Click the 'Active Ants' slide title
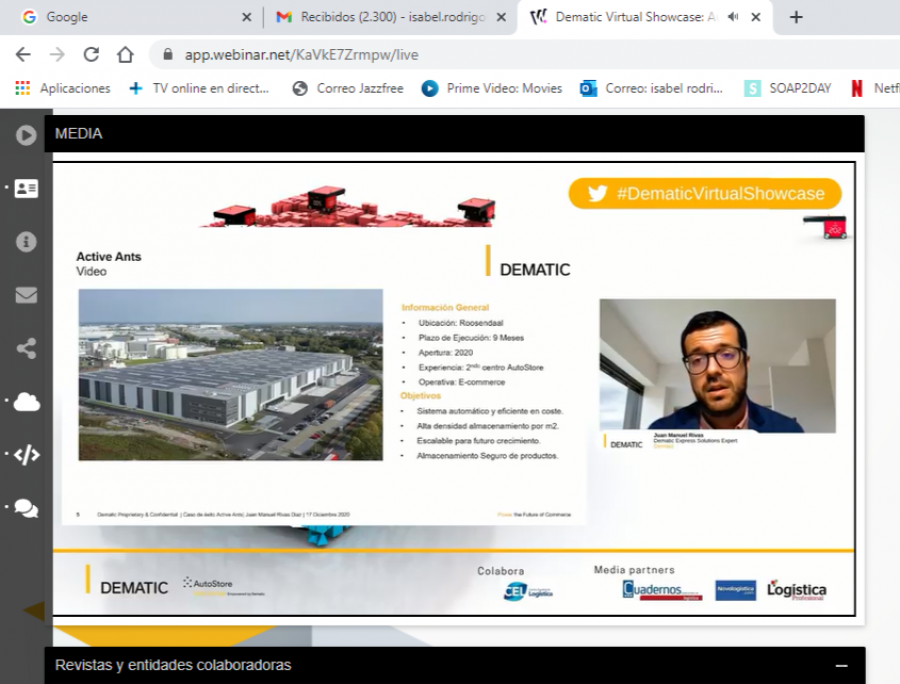 (x=108, y=256)
